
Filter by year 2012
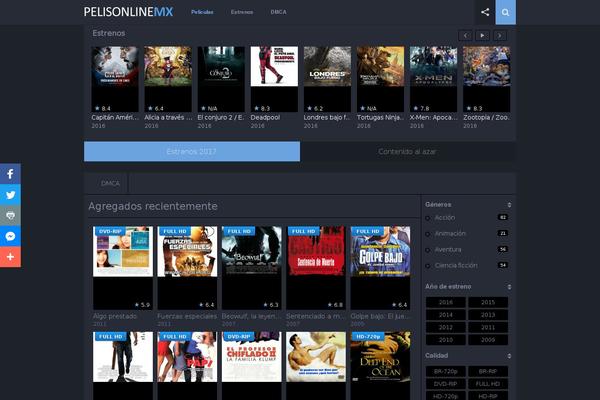pos(445,328)
